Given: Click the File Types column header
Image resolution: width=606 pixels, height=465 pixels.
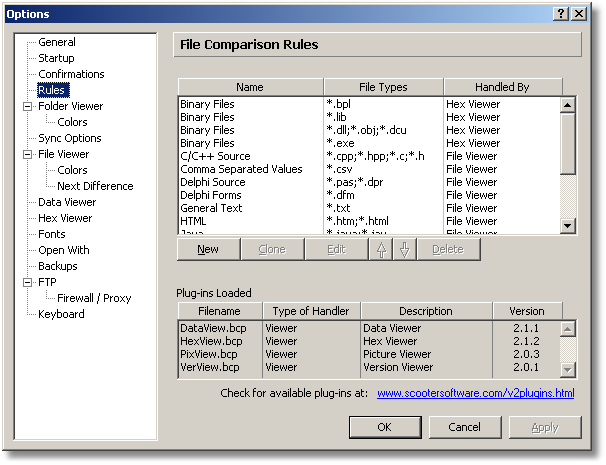Looking at the screenshot, I should 383,87.
